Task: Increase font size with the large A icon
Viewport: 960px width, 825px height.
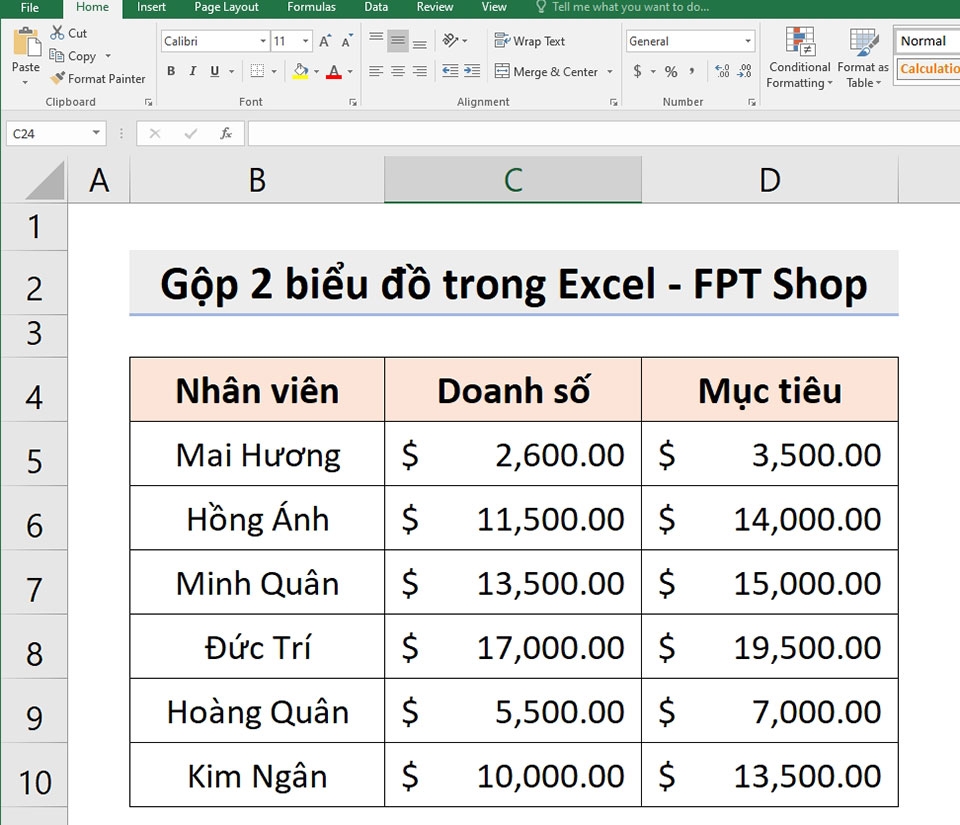Action: tap(325, 41)
